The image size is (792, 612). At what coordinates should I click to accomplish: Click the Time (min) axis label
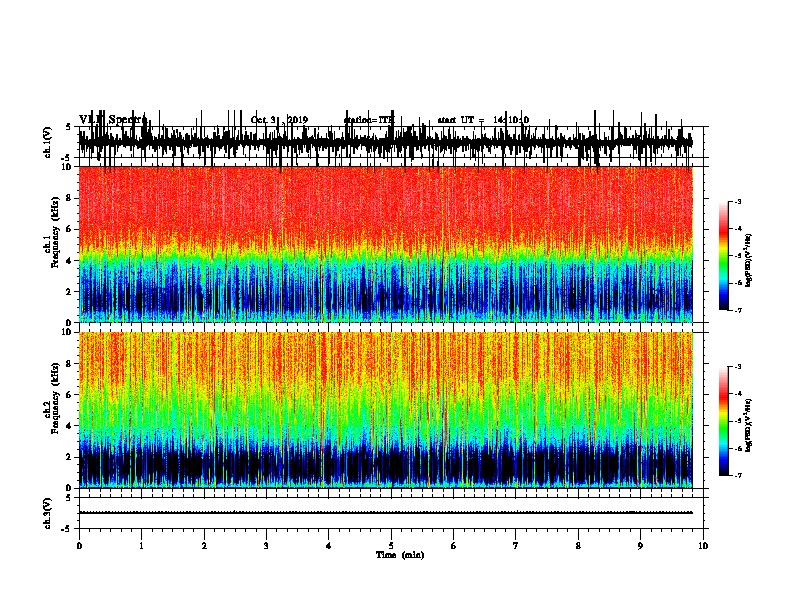(x=400, y=555)
